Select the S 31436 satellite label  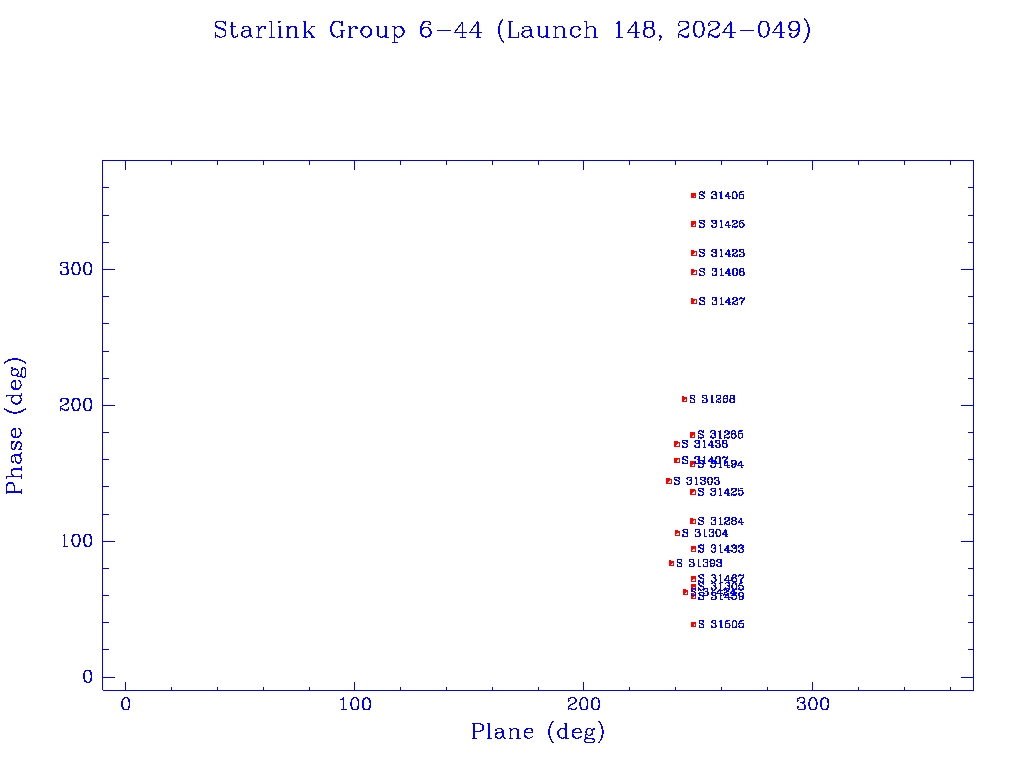[x=705, y=445]
